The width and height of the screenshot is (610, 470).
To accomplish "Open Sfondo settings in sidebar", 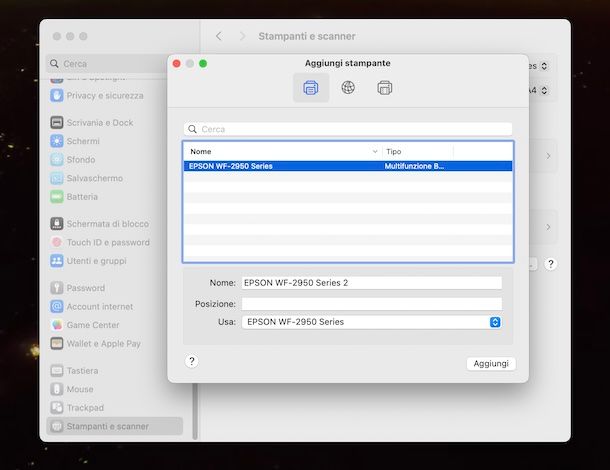I will [73, 160].
